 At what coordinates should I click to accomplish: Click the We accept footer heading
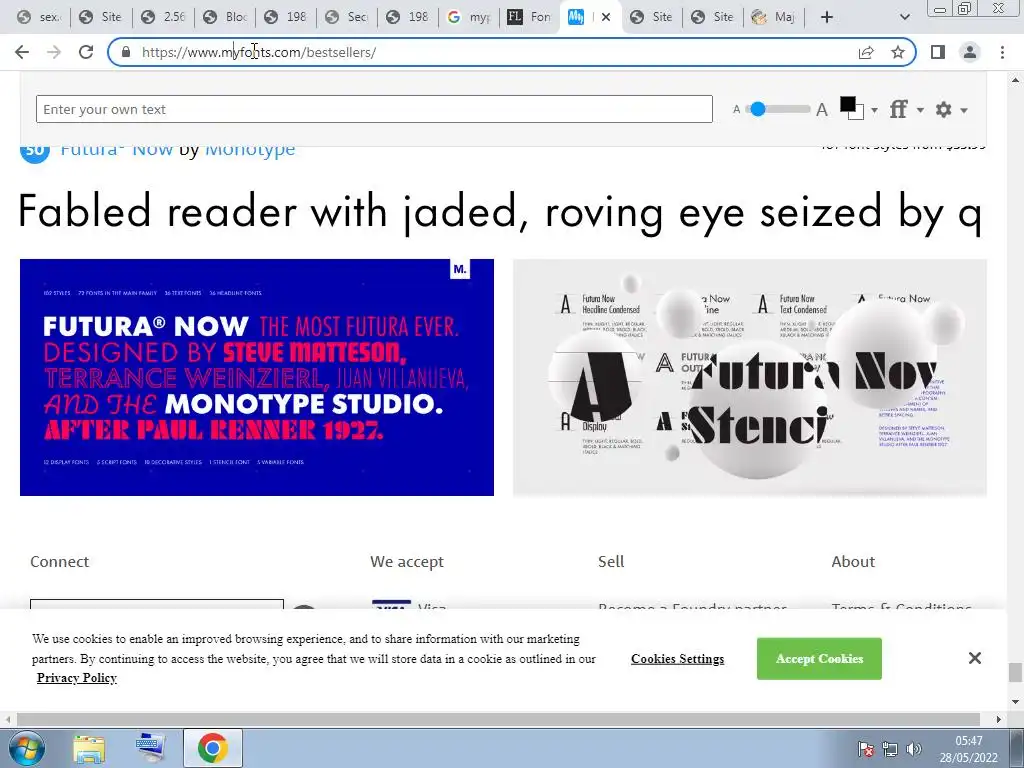pyautogui.click(x=407, y=562)
